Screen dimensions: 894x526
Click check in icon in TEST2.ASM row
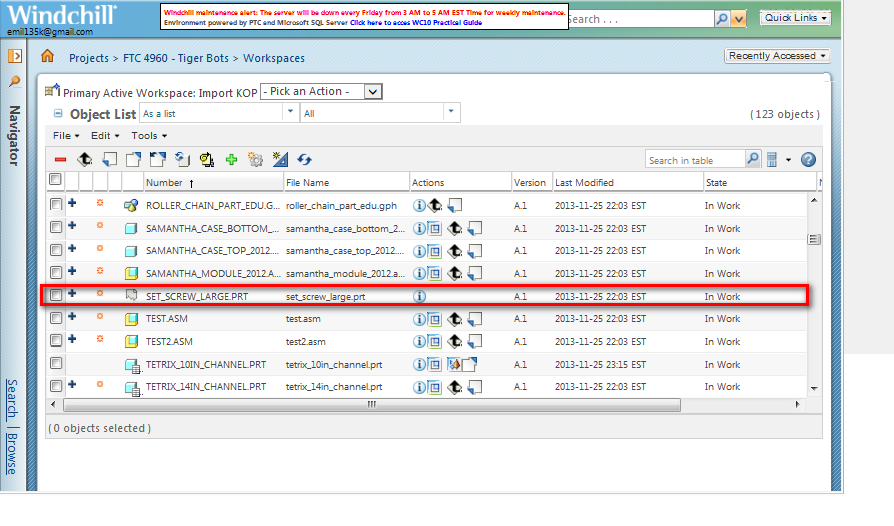pos(475,342)
